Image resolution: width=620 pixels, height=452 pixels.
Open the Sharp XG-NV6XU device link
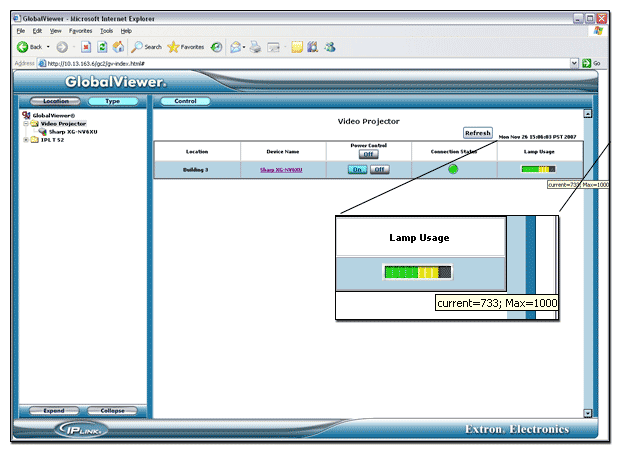coord(281,170)
